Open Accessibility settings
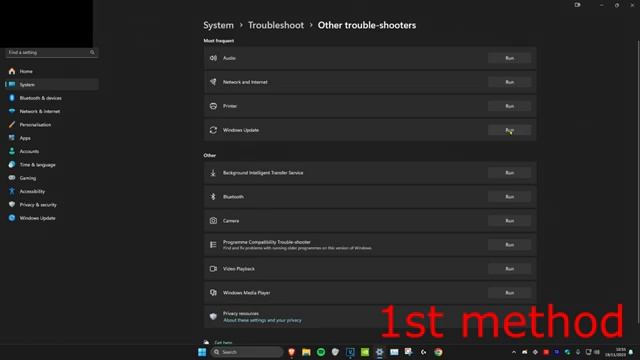The height and width of the screenshot is (360, 640). [x=51, y=191]
